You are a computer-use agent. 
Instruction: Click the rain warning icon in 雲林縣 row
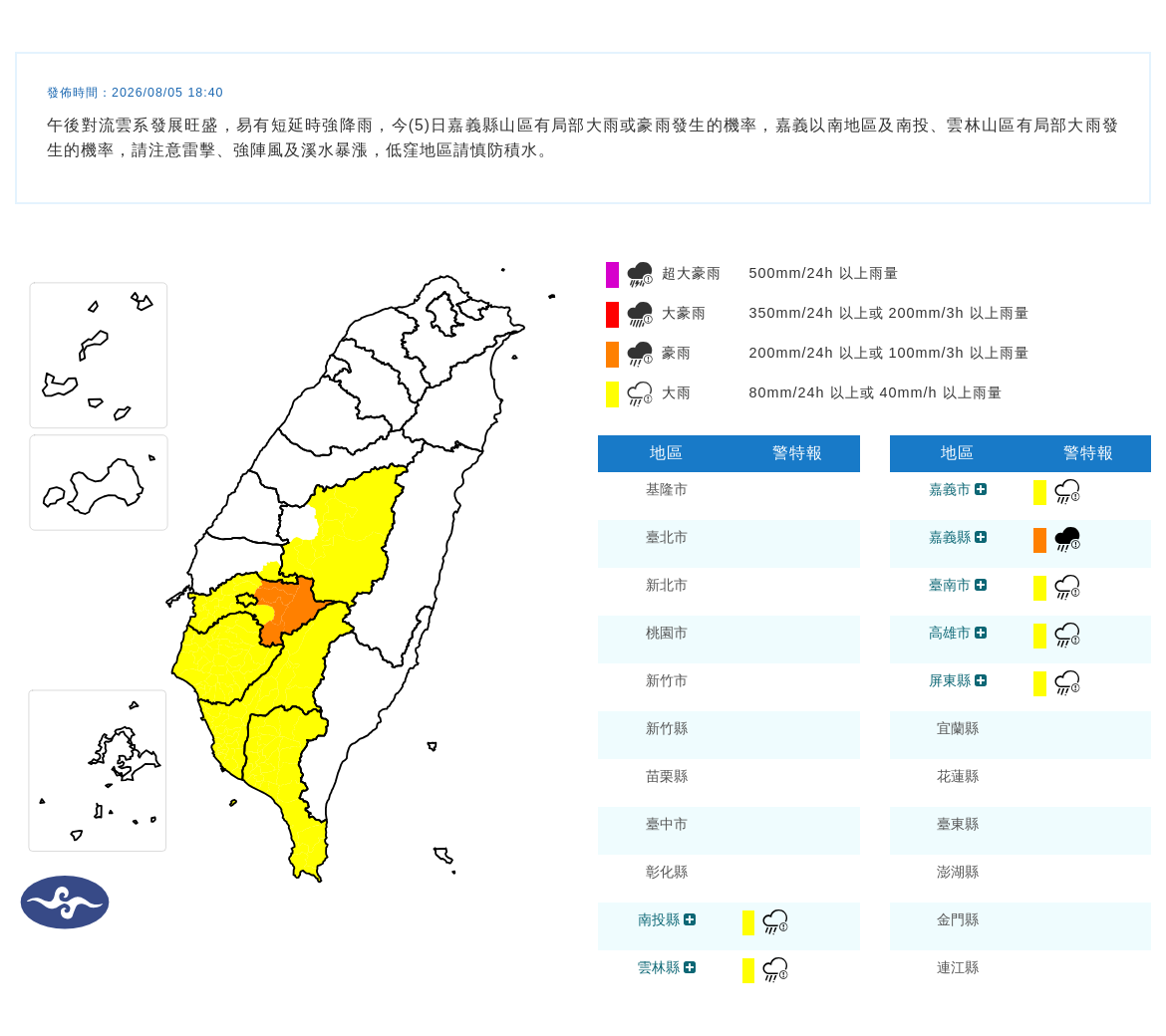tap(775, 970)
